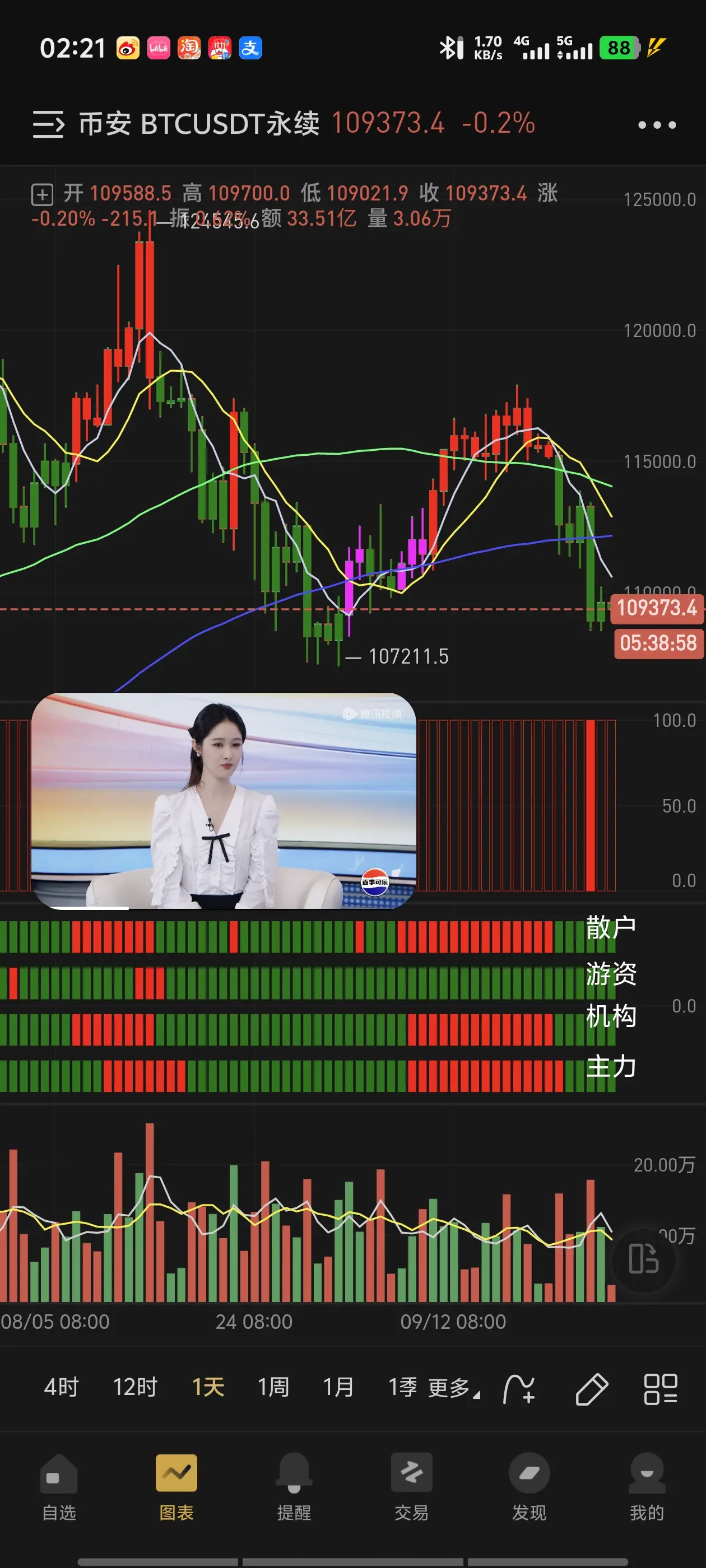
Task: Open the add indicator icon
Action: click(519, 1389)
